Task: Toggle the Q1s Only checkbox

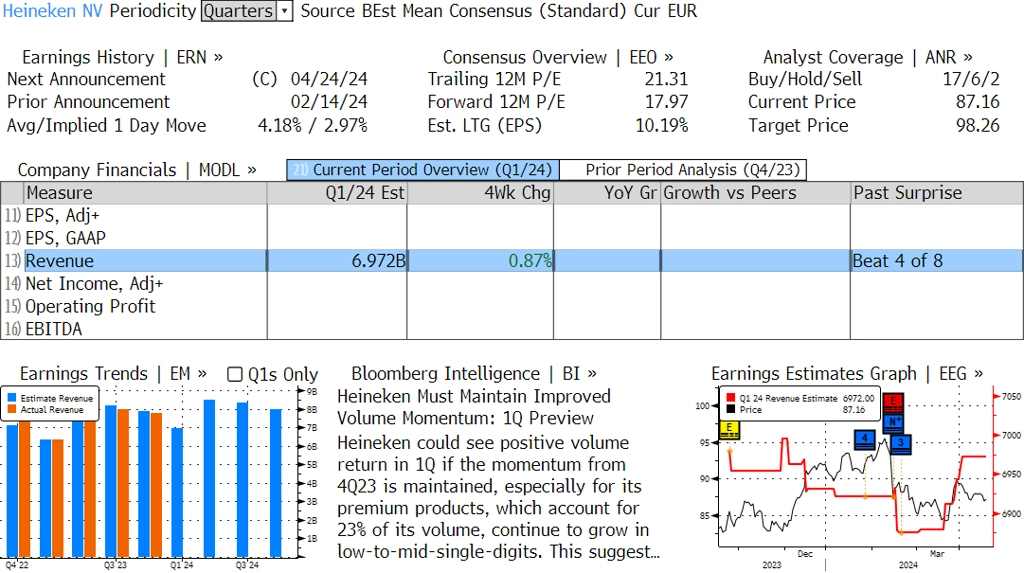Action: coord(234,374)
